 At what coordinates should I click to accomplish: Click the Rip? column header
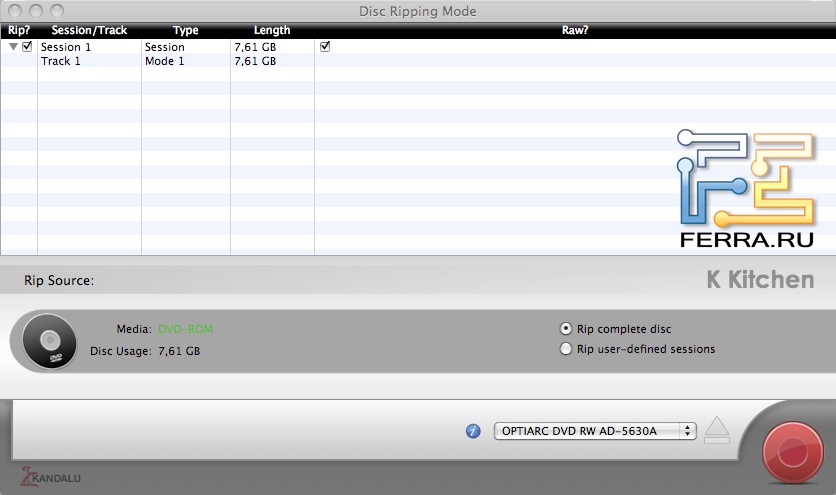[x=19, y=30]
